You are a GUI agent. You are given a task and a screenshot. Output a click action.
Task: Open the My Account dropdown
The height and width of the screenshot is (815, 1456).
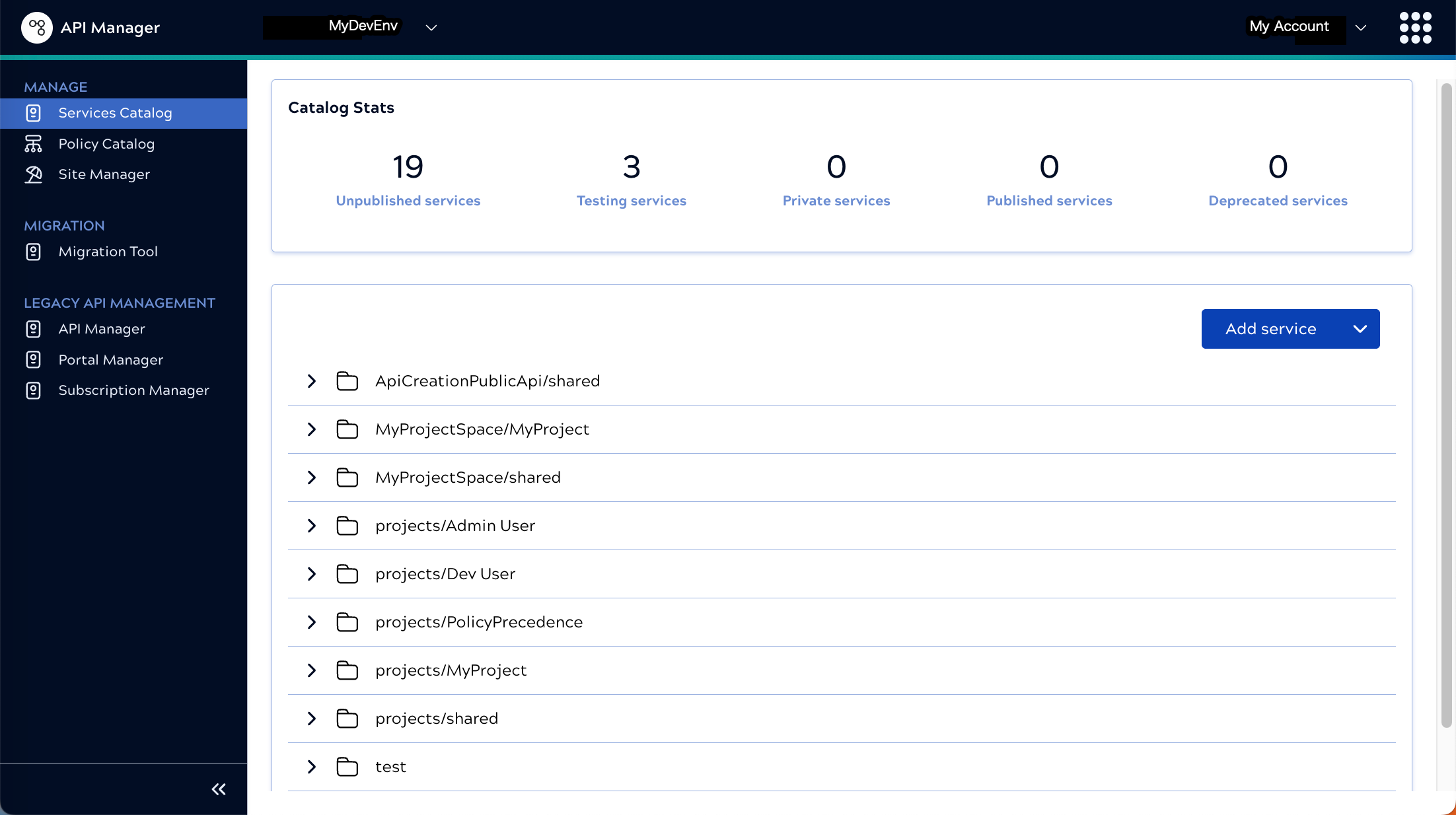pos(1361,28)
